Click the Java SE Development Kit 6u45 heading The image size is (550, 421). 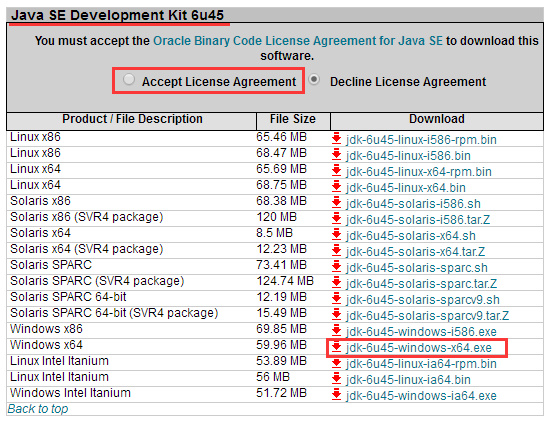(x=117, y=15)
